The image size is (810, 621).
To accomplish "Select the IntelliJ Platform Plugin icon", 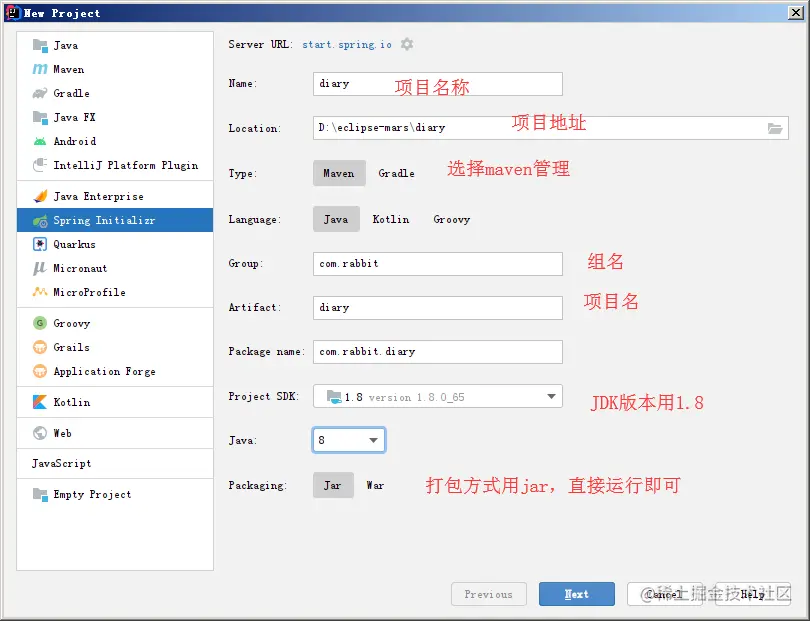I will click(x=40, y=165).
